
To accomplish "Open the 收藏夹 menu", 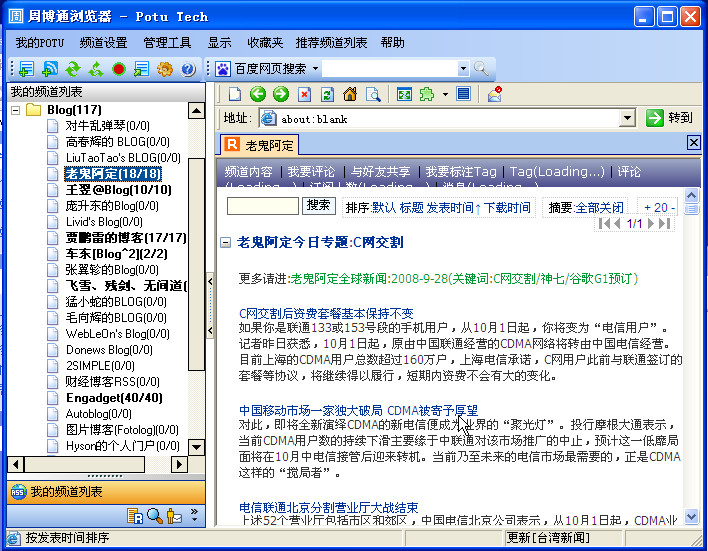I will click(265, 43).
